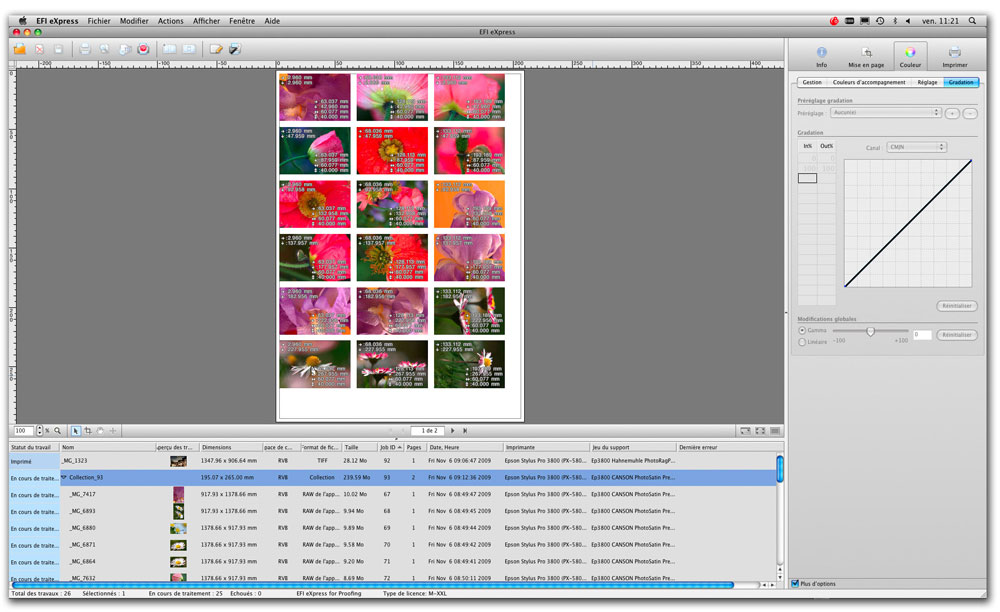
Task: Switch to the Gestion tab
Action: pyautogui.click(x=812, y=82)
